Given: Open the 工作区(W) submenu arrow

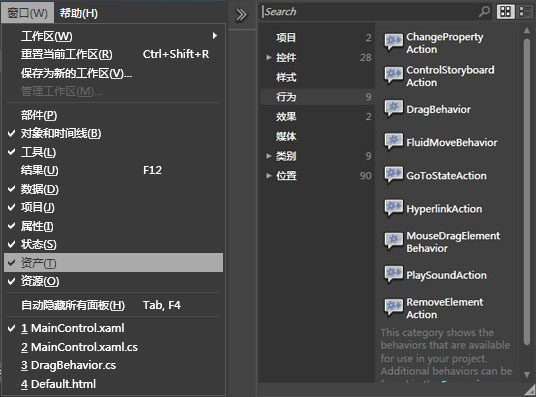Looking at the screenshot, I should [215, 36].
